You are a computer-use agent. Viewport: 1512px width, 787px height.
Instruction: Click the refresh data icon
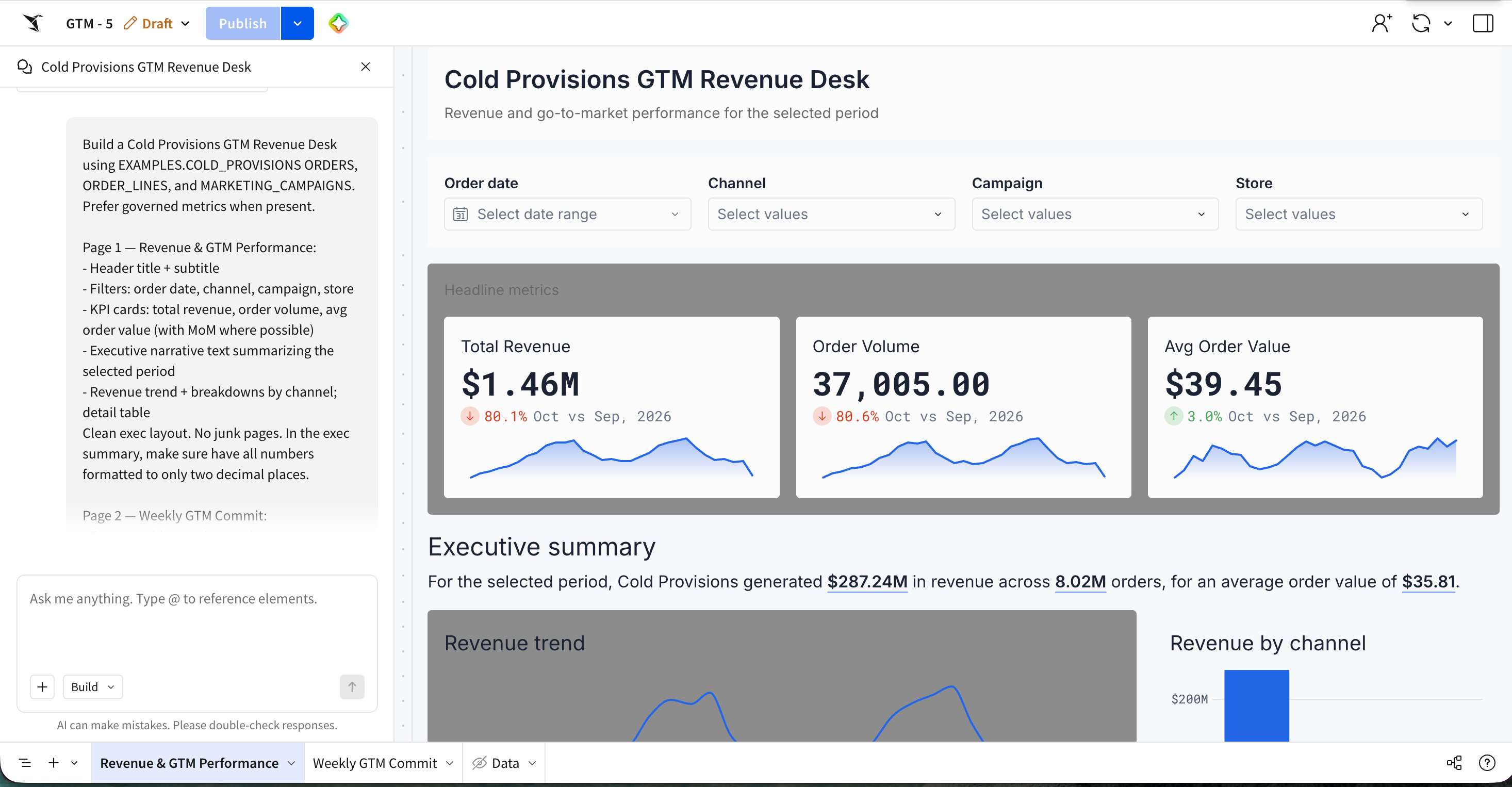pyautogui.click(x=1421, y=24)
